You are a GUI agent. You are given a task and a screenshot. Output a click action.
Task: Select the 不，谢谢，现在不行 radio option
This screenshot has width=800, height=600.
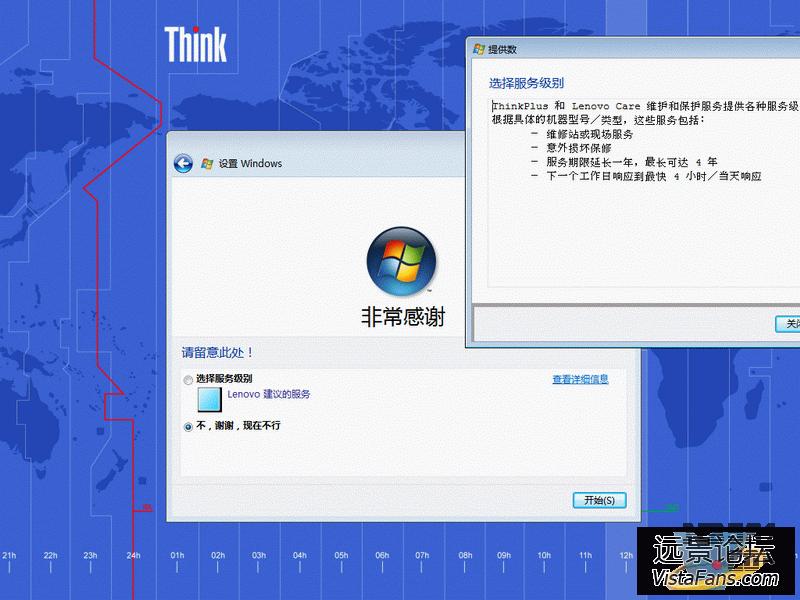tap(188, 427)
